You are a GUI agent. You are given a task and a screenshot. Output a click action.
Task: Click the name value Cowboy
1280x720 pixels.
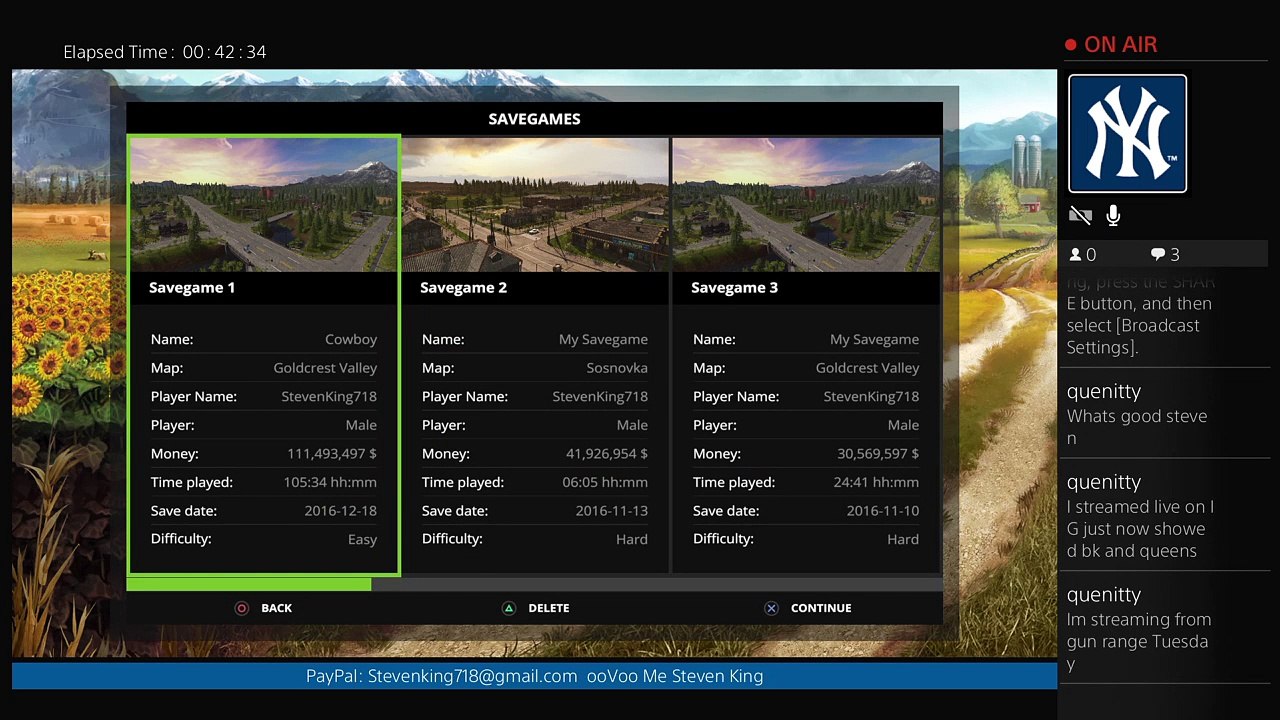coord(351,340)
